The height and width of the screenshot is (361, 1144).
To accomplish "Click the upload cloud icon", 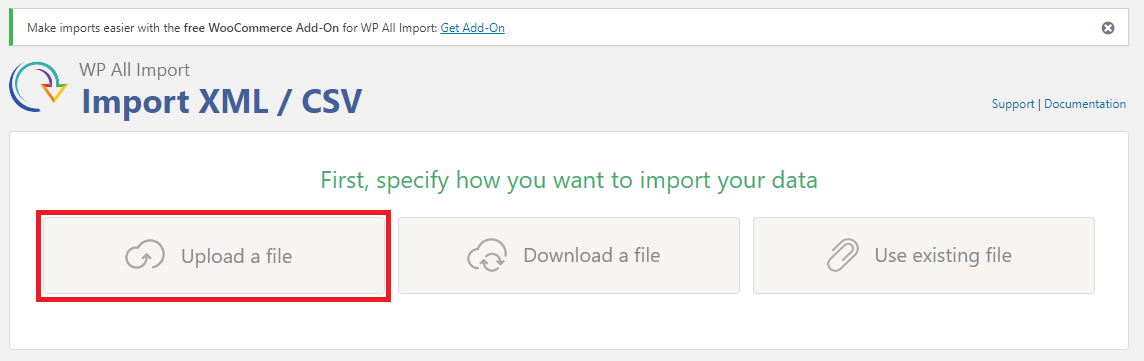I will 144,256.
